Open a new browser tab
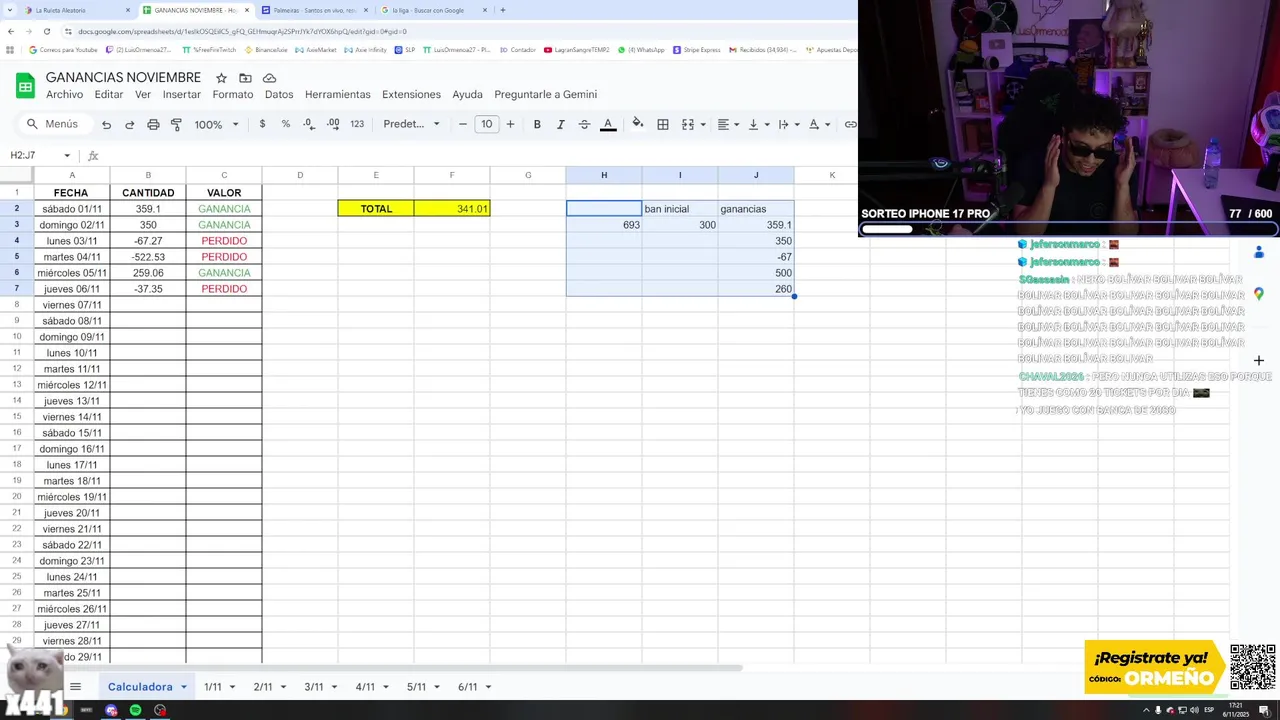Screen dimensions: 1280x720 tap(502, 10)
